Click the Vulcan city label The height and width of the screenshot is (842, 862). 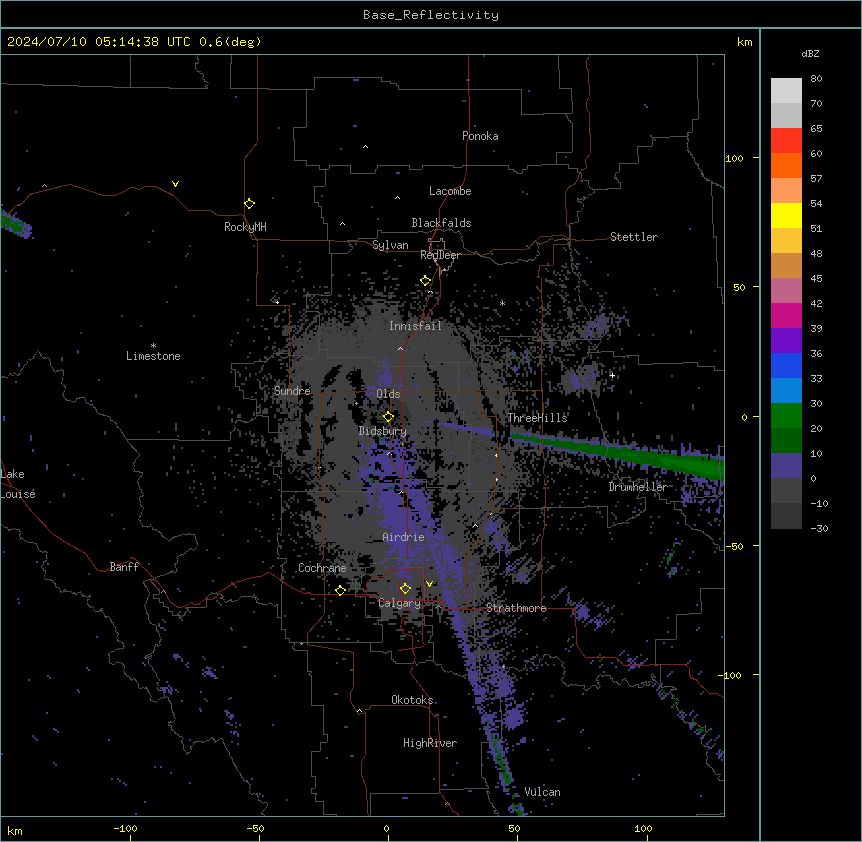[x=542, y=792]
